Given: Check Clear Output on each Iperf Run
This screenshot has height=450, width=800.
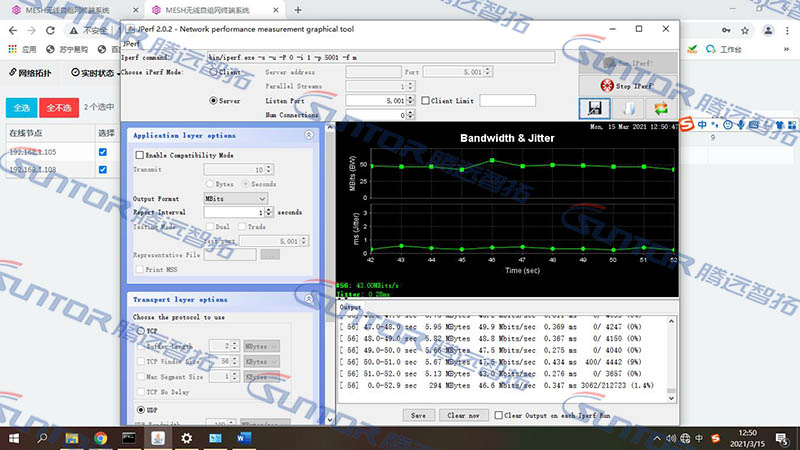Looking at the screenshot, I should pyautogui.click(x=498, y=414).
